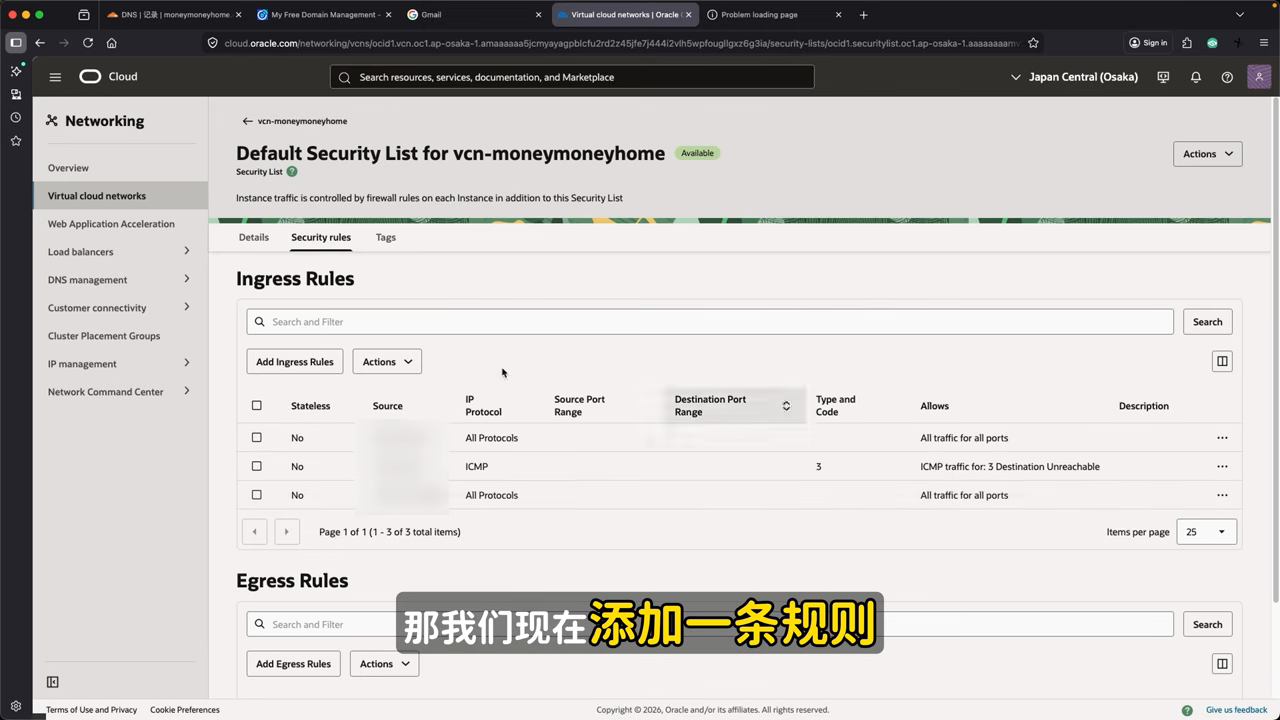Screen dimensions: 1280x720
Task: Click Give us feedback link
Action: pyautogui.click(x=1236, y=710)
